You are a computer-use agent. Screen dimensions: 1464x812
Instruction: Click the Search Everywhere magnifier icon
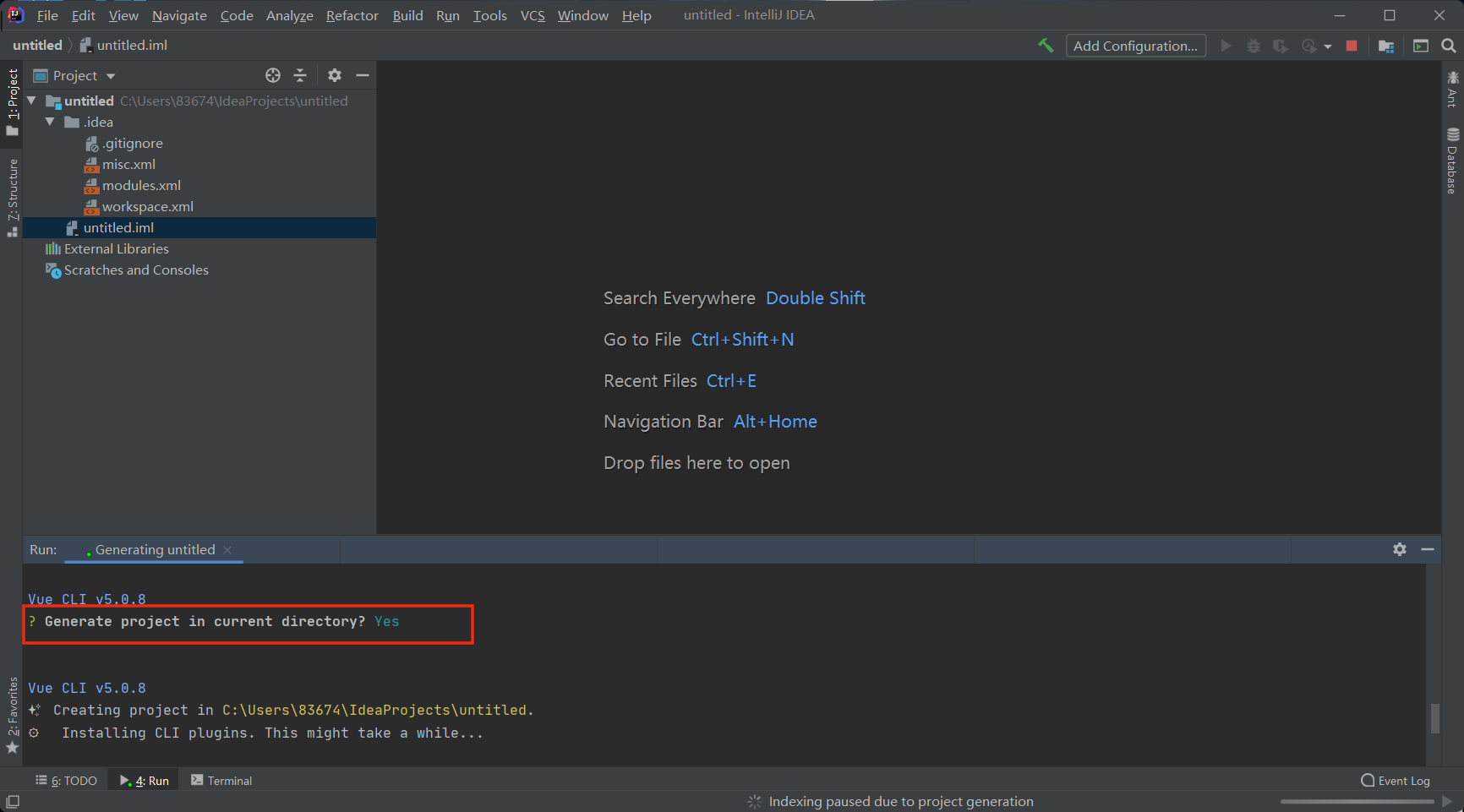[x=1449, y=46]
